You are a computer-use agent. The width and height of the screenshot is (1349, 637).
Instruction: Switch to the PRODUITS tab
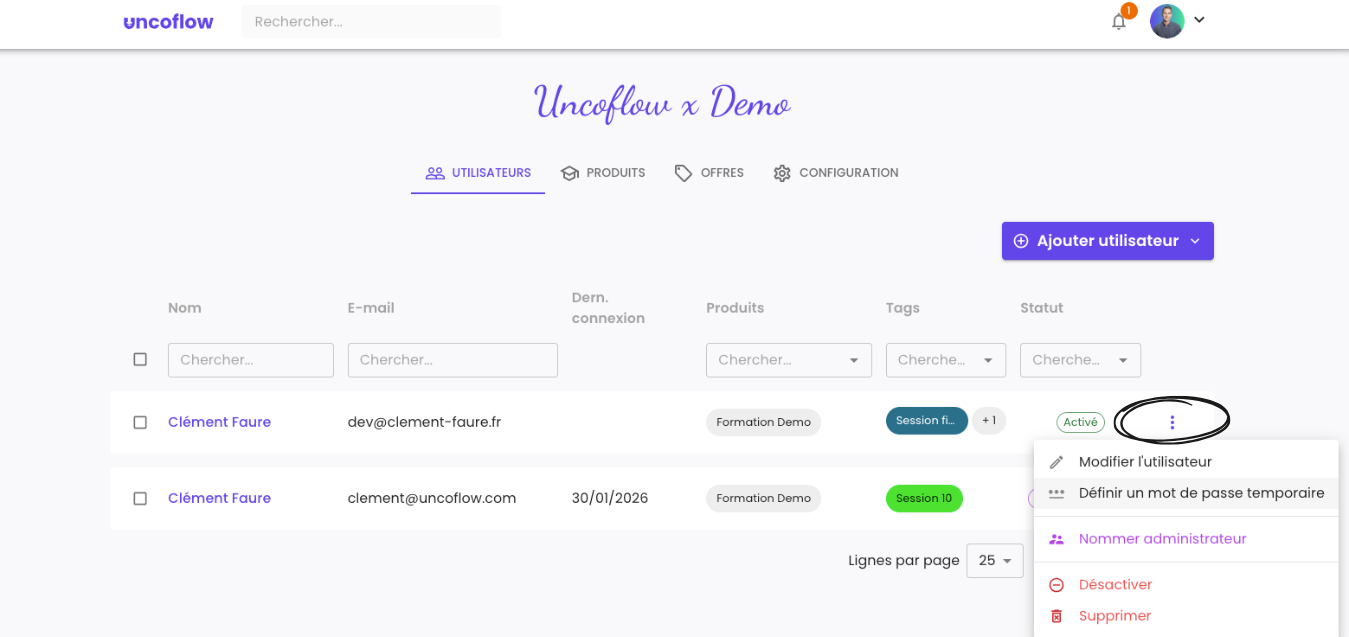603,173
